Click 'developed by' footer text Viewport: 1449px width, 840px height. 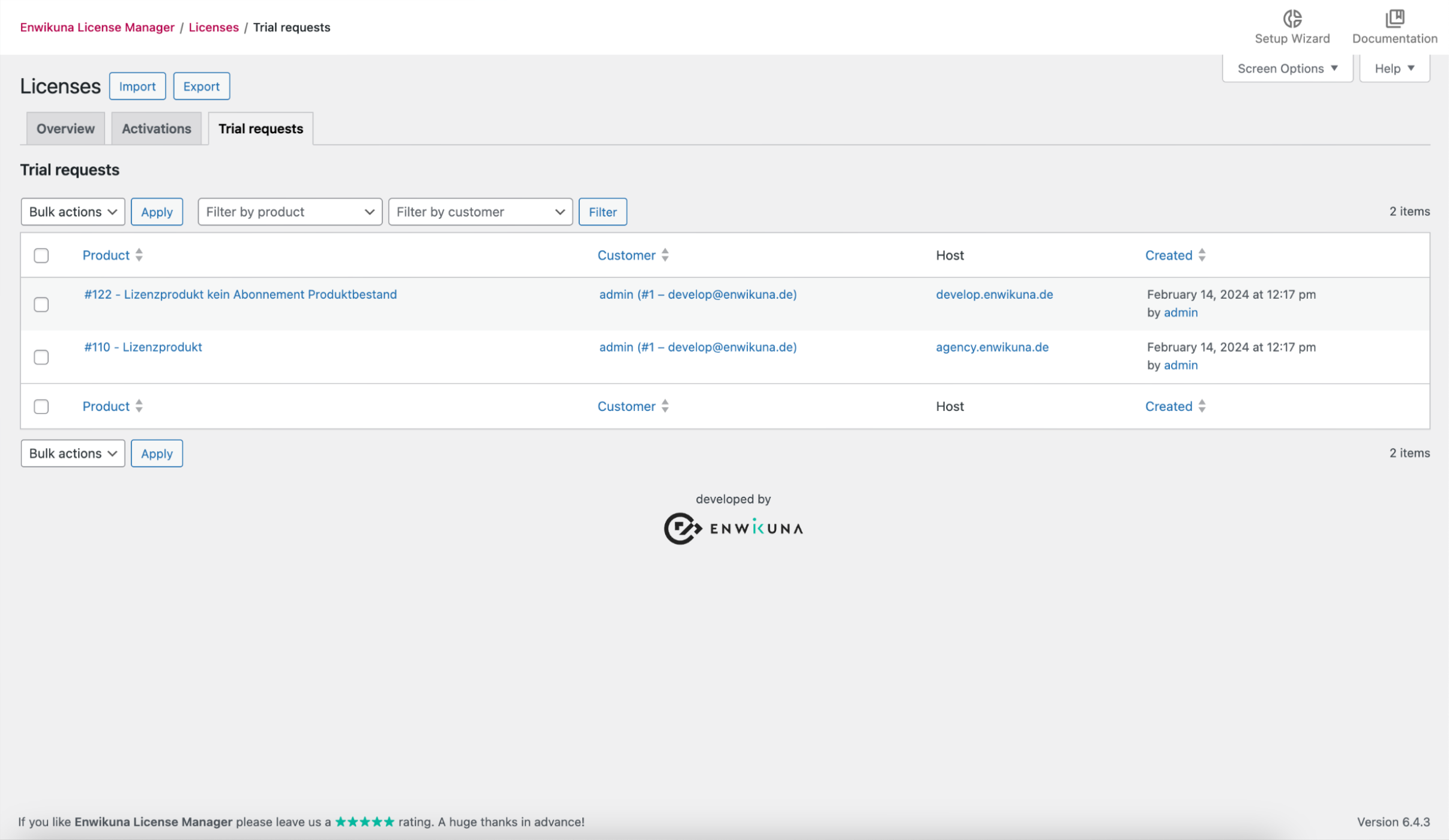point(733,499)
